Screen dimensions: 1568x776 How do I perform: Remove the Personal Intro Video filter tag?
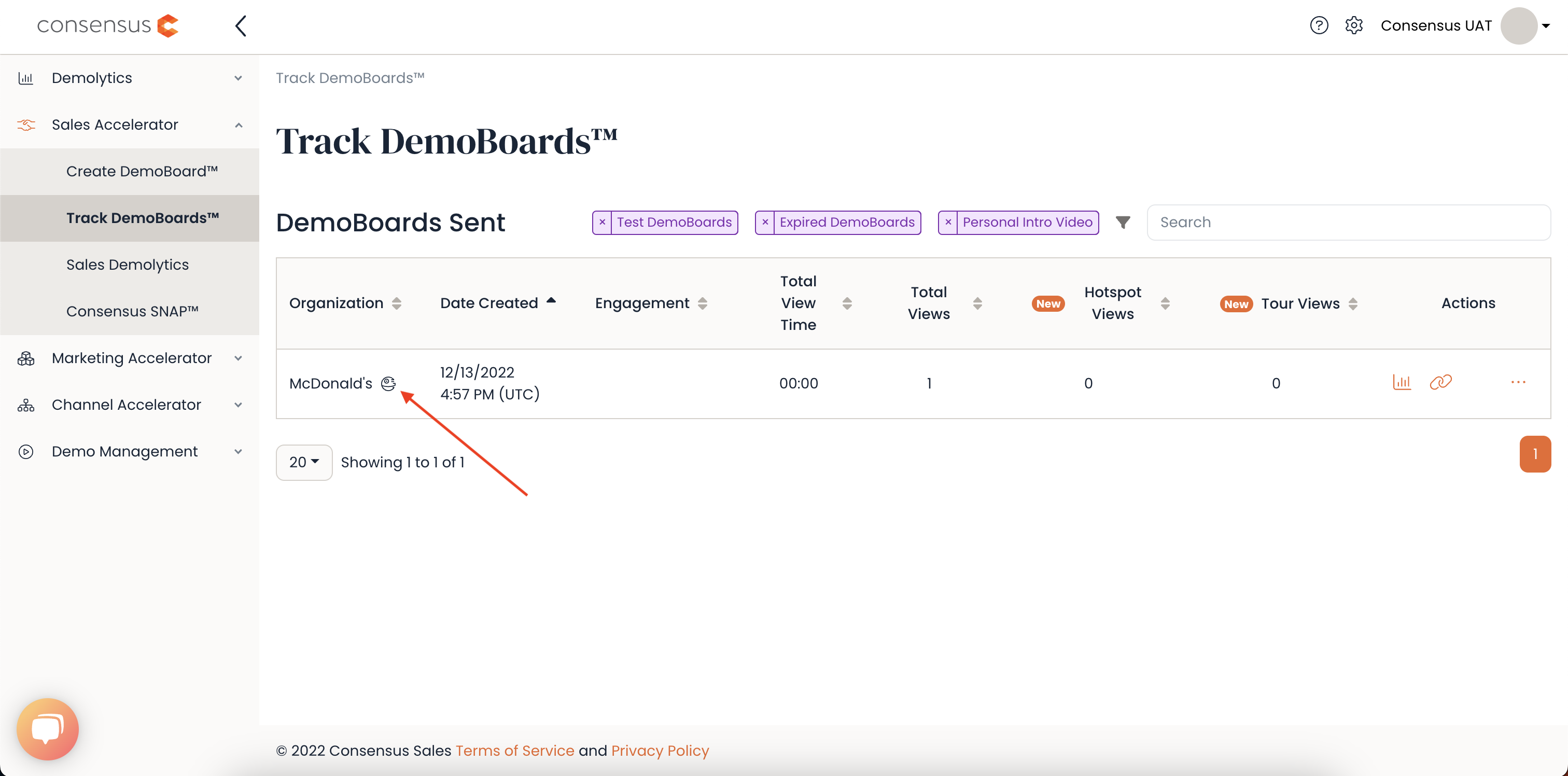pyautogui.click(x=948, y=223)
